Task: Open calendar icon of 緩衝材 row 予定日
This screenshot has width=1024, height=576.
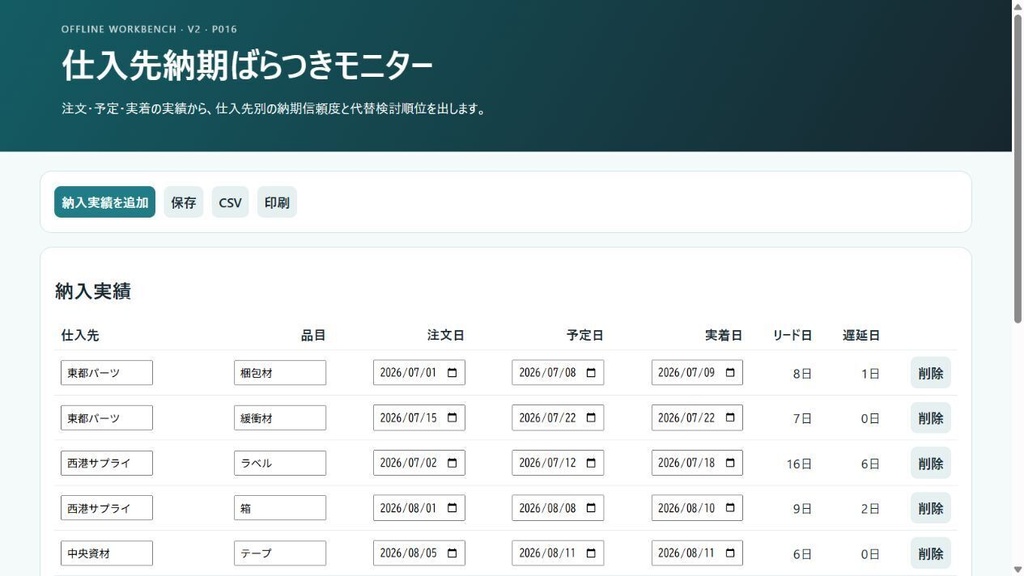Action: [x=591, y=417]
